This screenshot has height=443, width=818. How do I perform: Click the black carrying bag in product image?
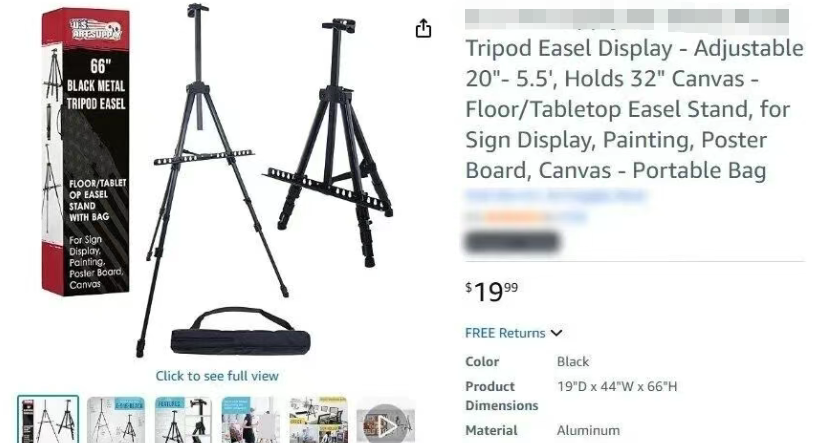pyautogui.click(x=240, y=332)
